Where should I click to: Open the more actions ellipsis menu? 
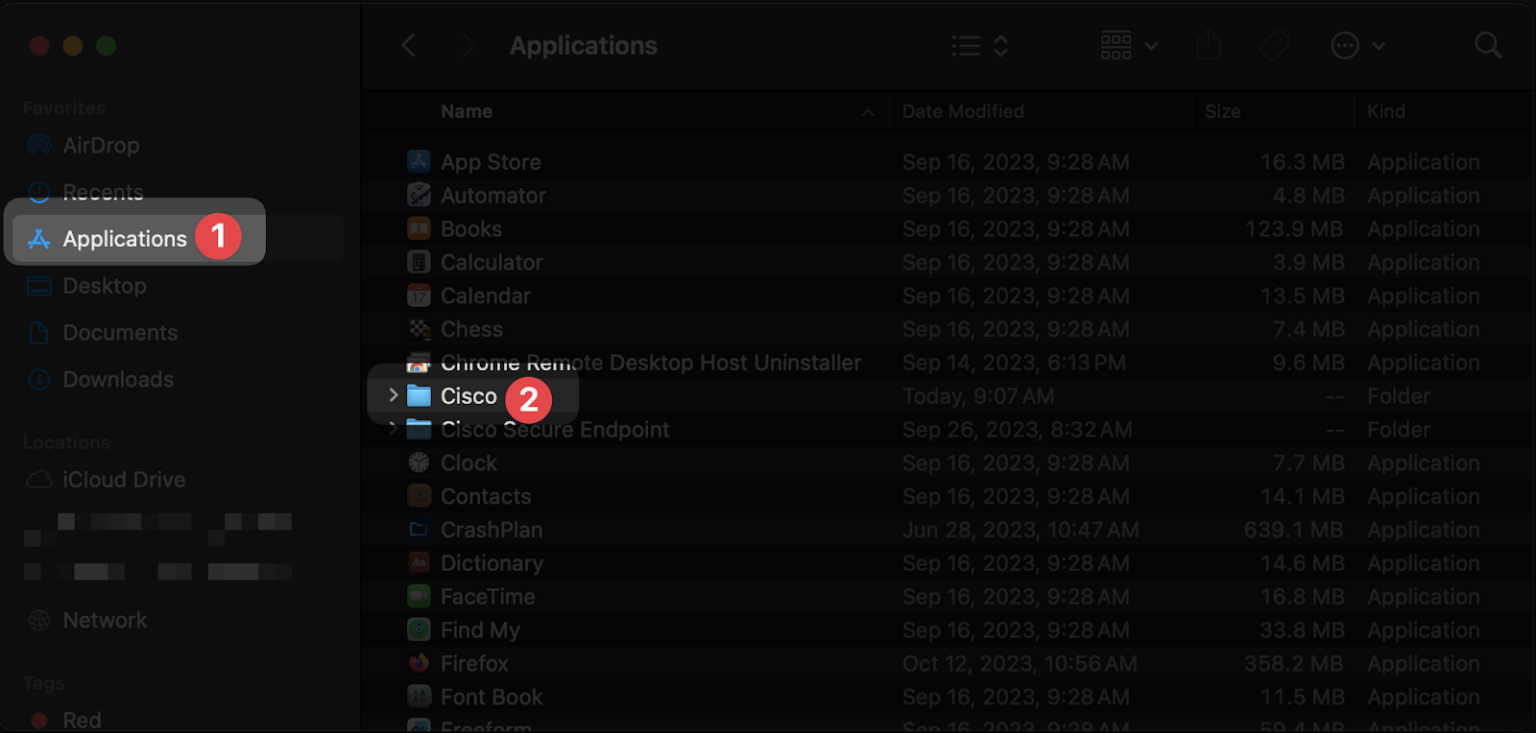coord(1356,45)
